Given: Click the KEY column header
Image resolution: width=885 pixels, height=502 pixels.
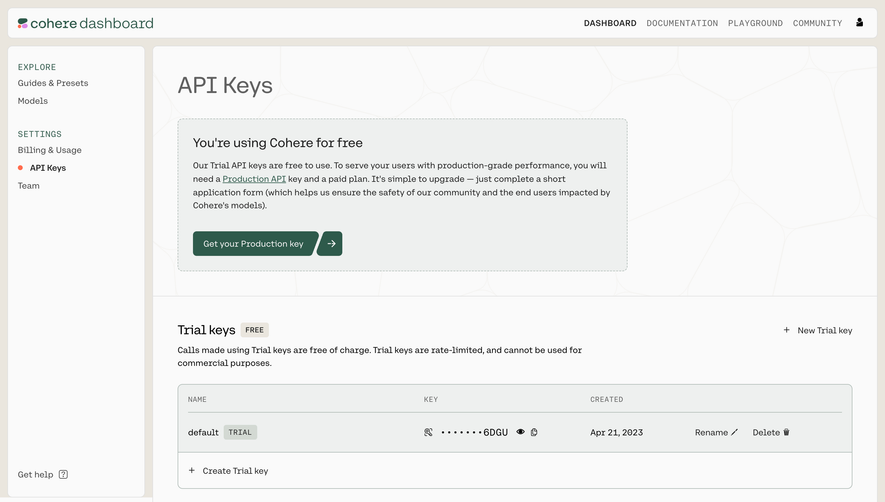Looking at the screenshot, I should click(431, 399).
